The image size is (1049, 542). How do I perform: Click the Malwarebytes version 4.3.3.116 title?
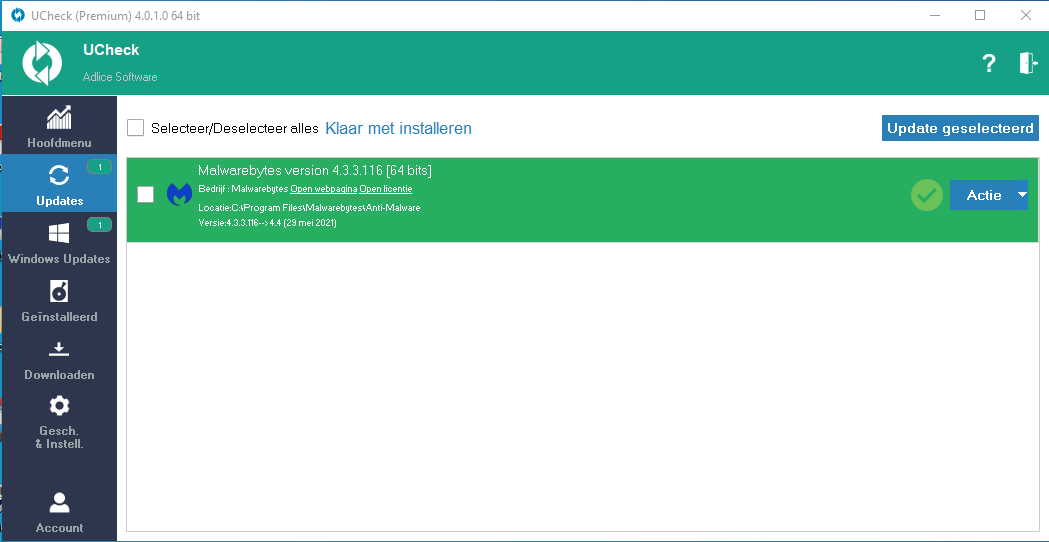pyautogui.click(x=315, y=171)
